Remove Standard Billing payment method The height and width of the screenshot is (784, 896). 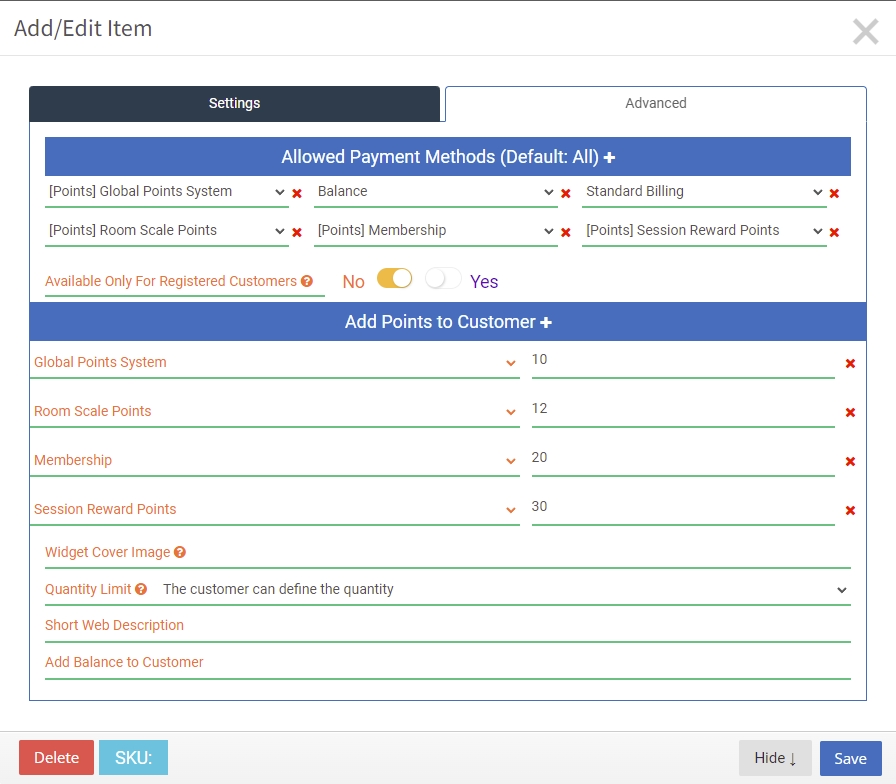point(834,194)
